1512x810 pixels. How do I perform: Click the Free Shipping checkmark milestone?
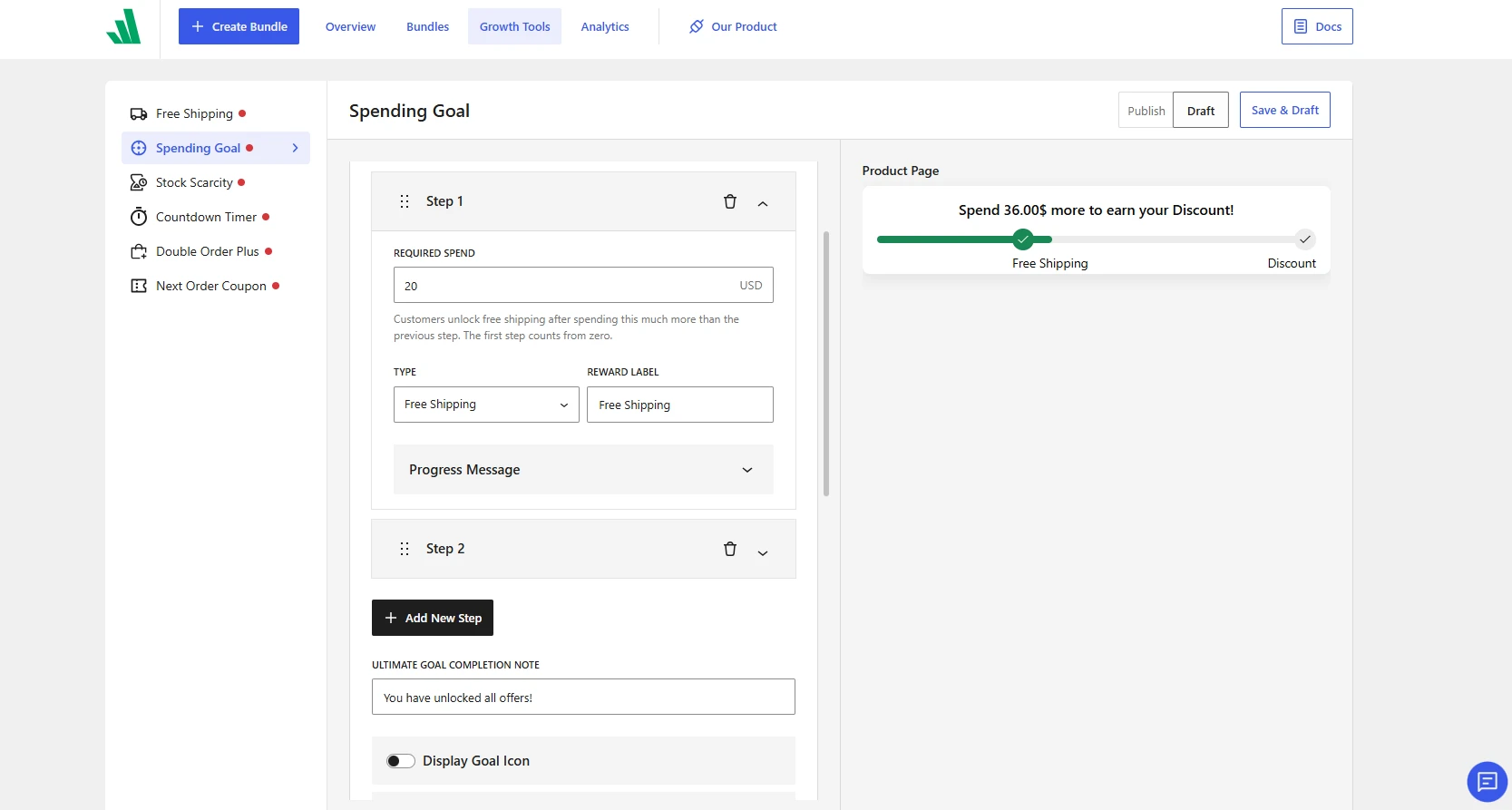1023,239
